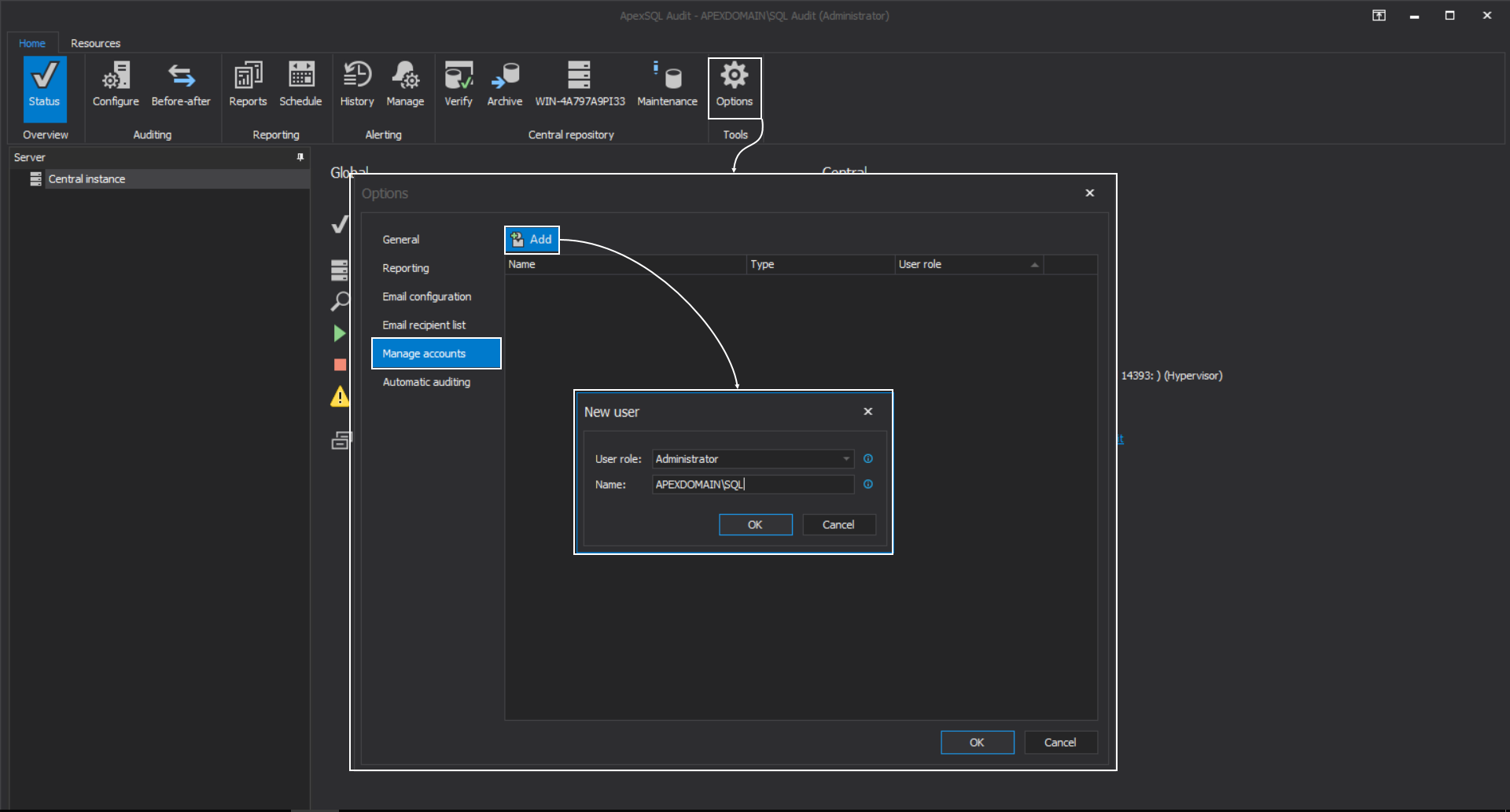Image resolution: width=1510 pixels, height=812 pixels.
Task: Open the Archive tool
Action: click(x=504, y=84)
